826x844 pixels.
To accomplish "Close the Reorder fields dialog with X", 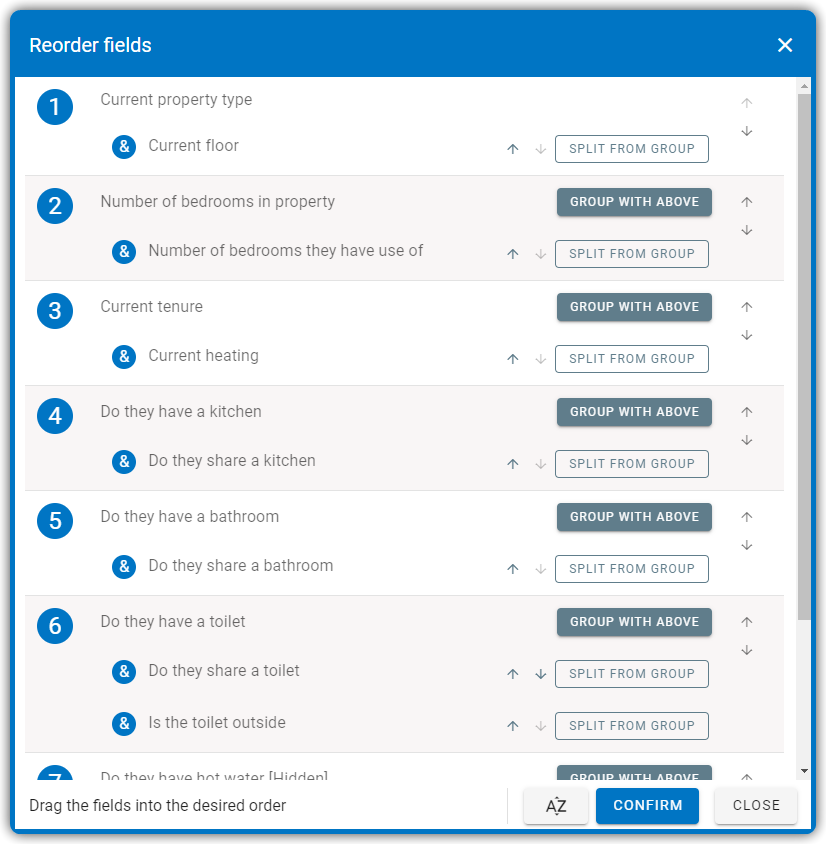I will (785, 45).
